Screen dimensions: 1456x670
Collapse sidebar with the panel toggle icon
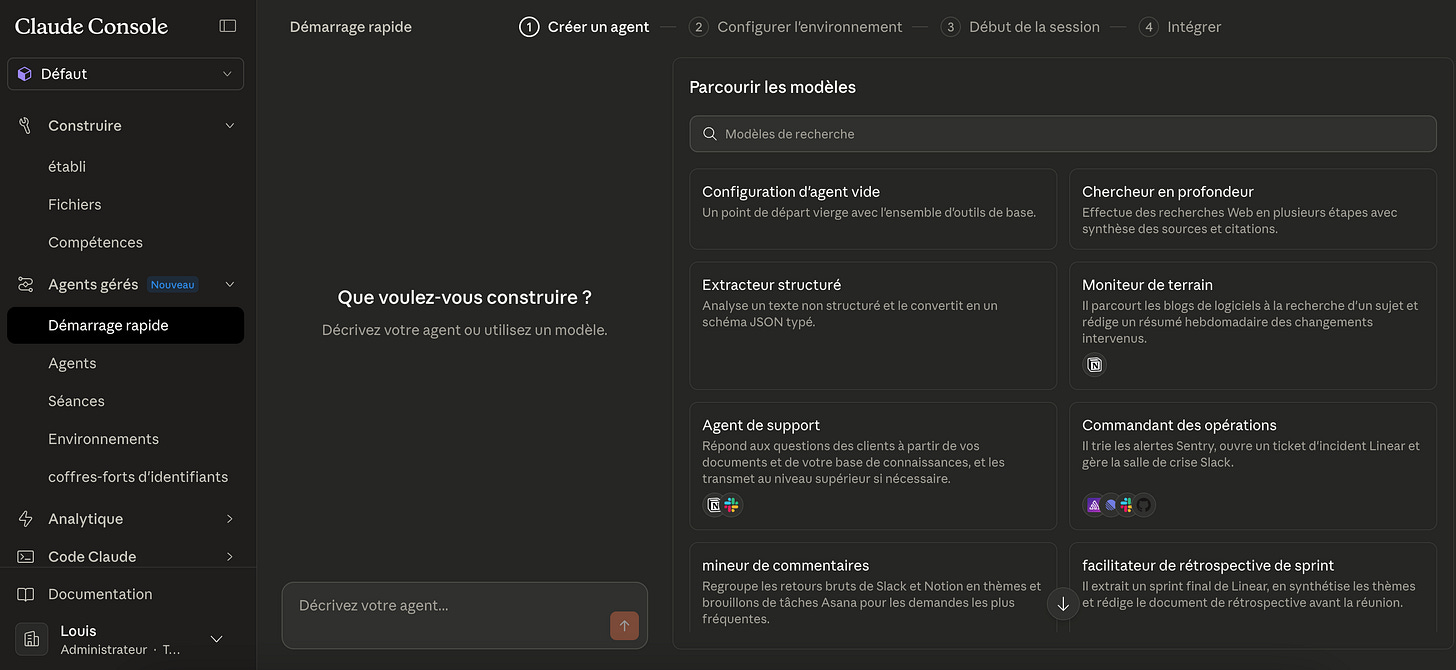click(x=228, y=26)
